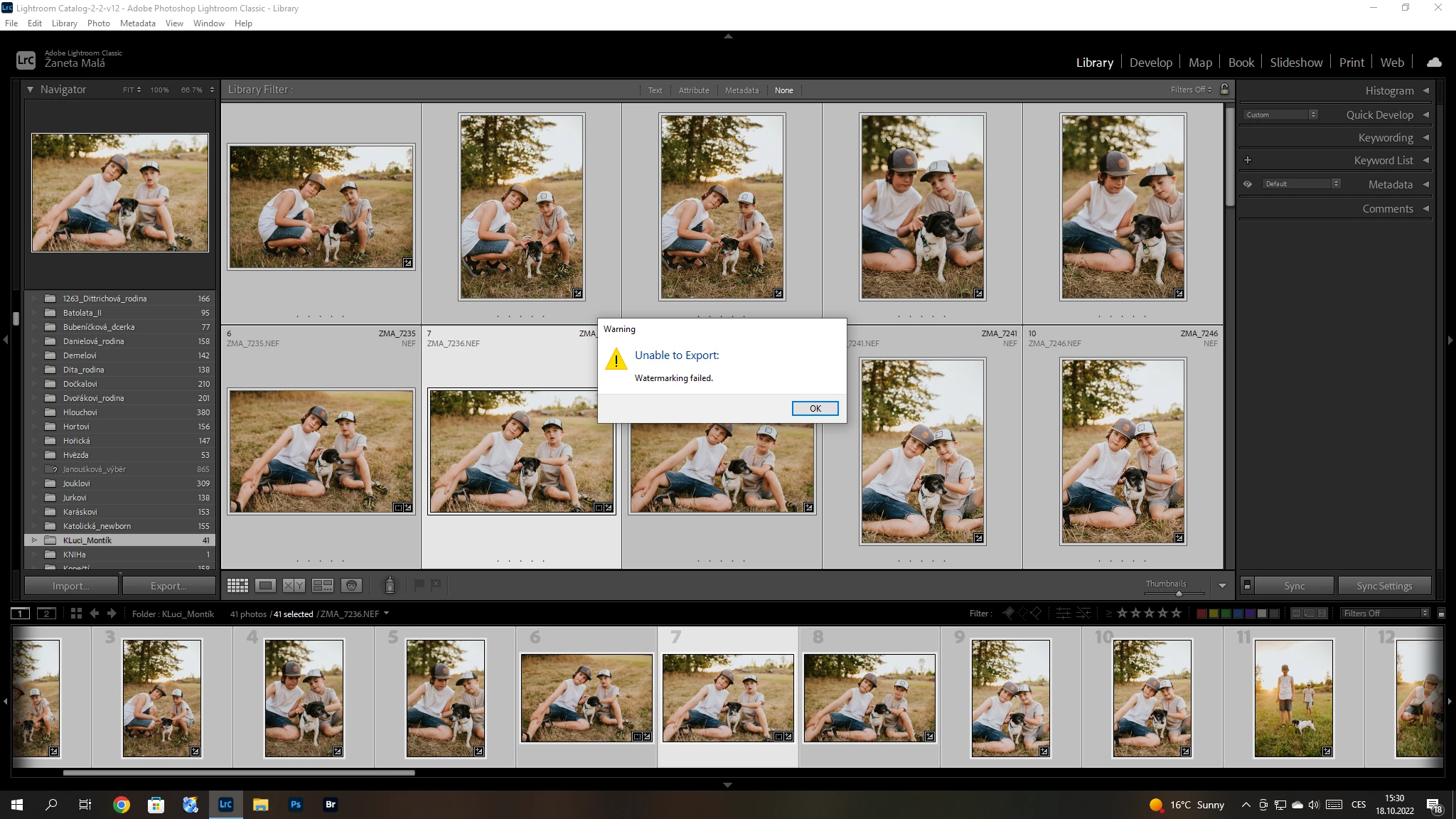Open the People view face icon

tap(350, 585)
